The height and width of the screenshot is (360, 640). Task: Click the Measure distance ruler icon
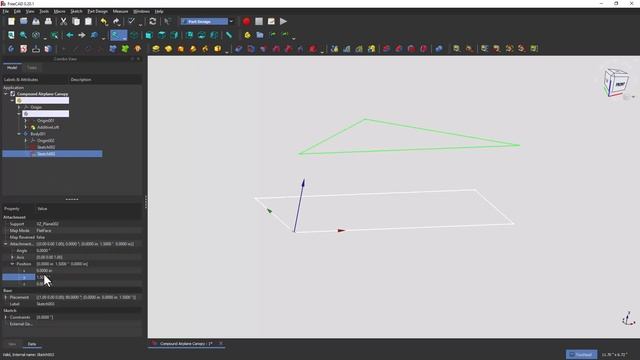(229, 35)
